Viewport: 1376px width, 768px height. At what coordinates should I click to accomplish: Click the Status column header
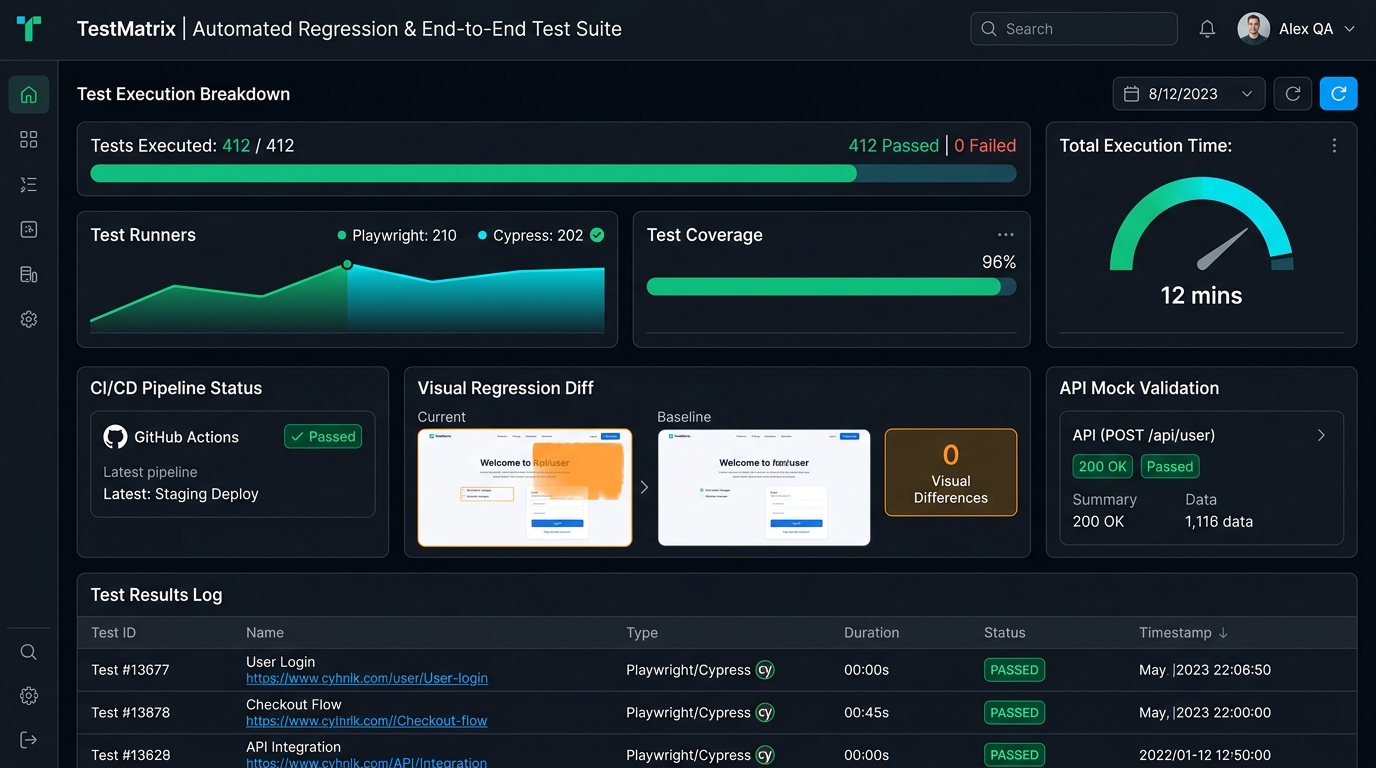click(x=1005, y=633)
